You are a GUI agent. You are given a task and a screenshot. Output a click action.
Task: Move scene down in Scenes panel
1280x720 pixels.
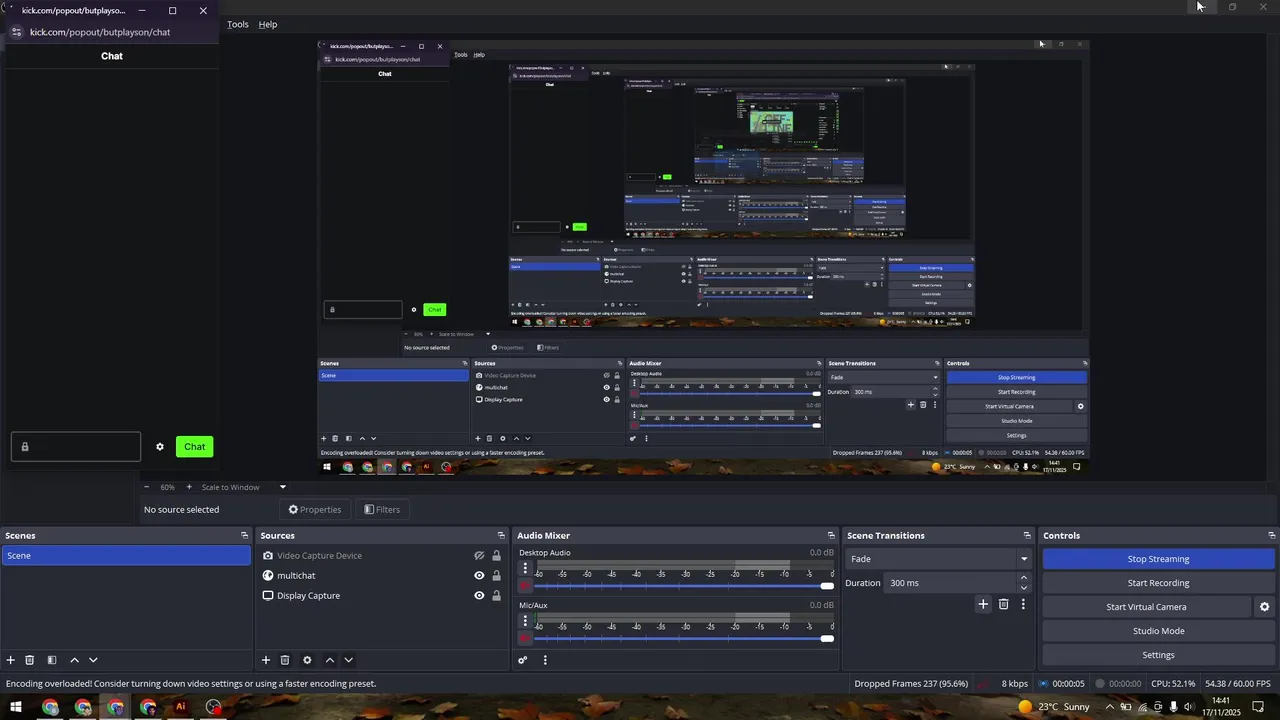pos(93,660)
